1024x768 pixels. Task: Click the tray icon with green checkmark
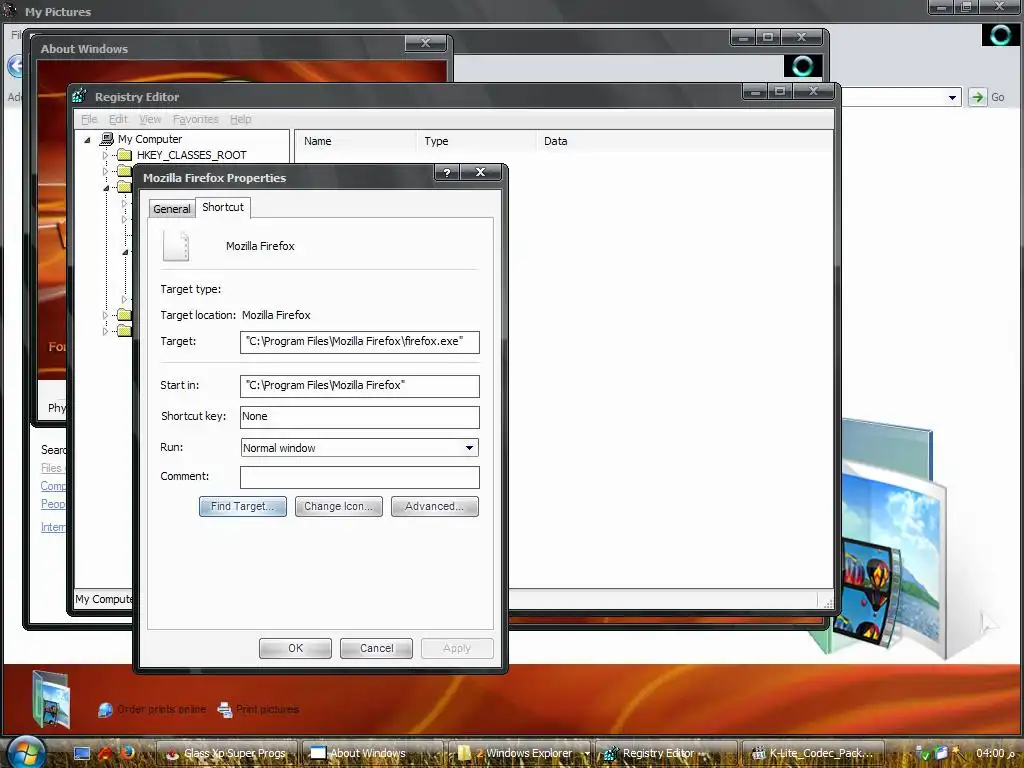pos(921,754)
